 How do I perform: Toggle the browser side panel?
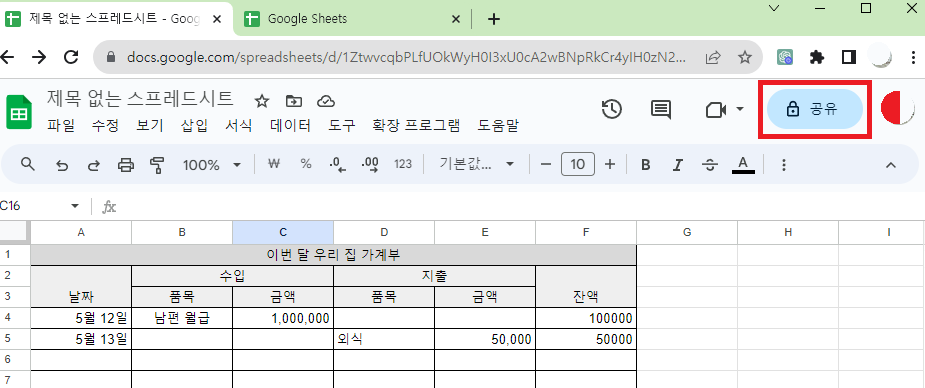849,57
